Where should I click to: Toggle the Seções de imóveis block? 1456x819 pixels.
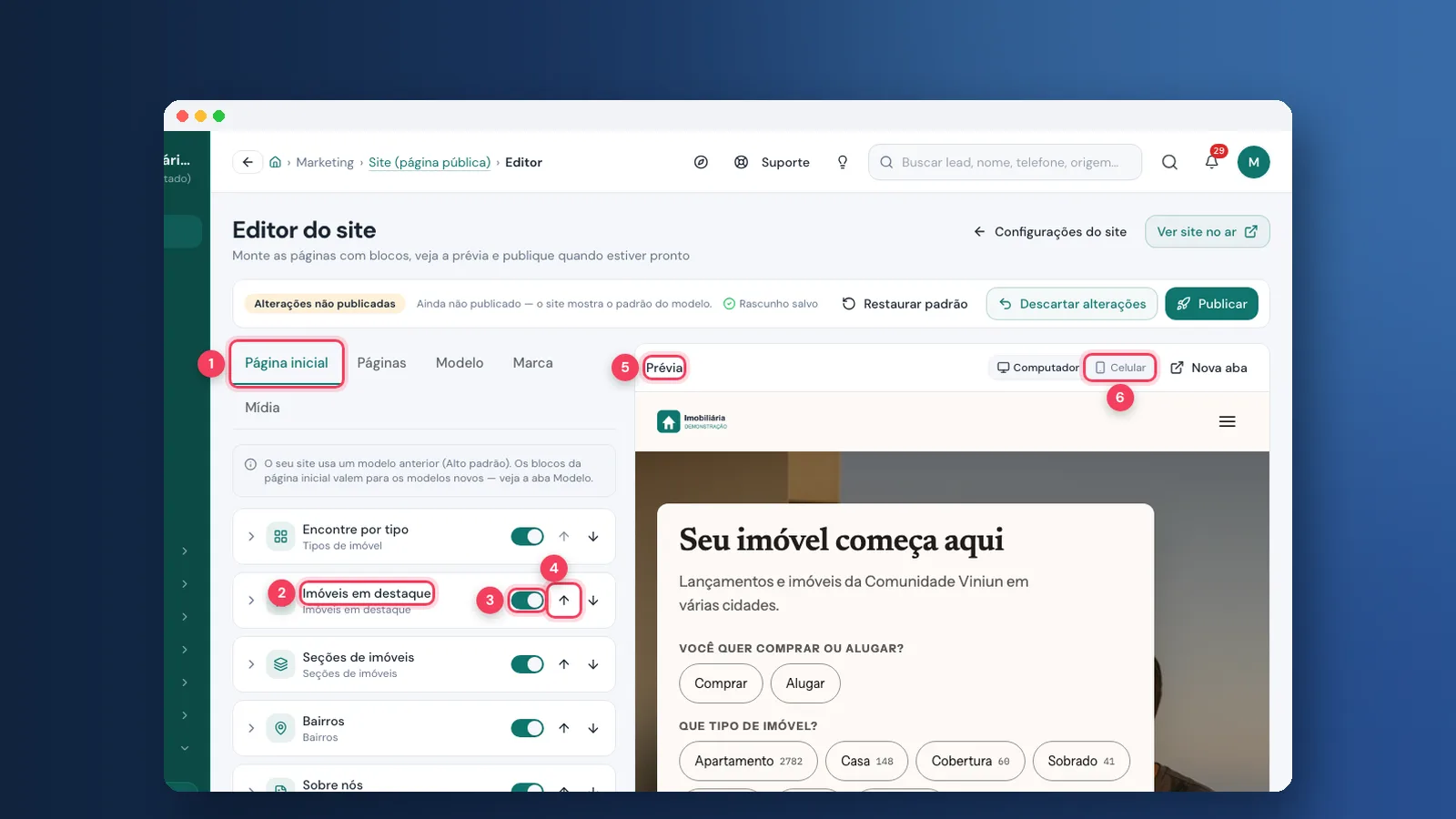point(527,664)
